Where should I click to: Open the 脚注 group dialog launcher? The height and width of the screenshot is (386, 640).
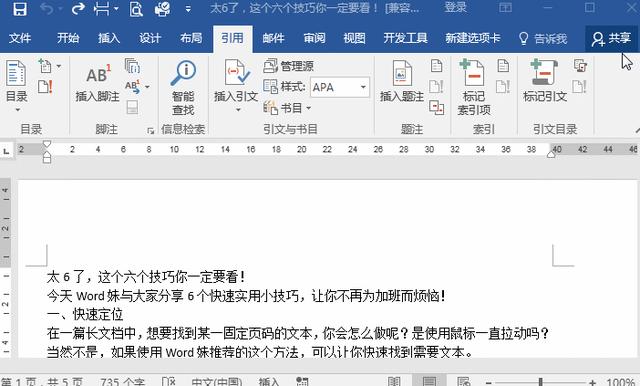point(151,131)
